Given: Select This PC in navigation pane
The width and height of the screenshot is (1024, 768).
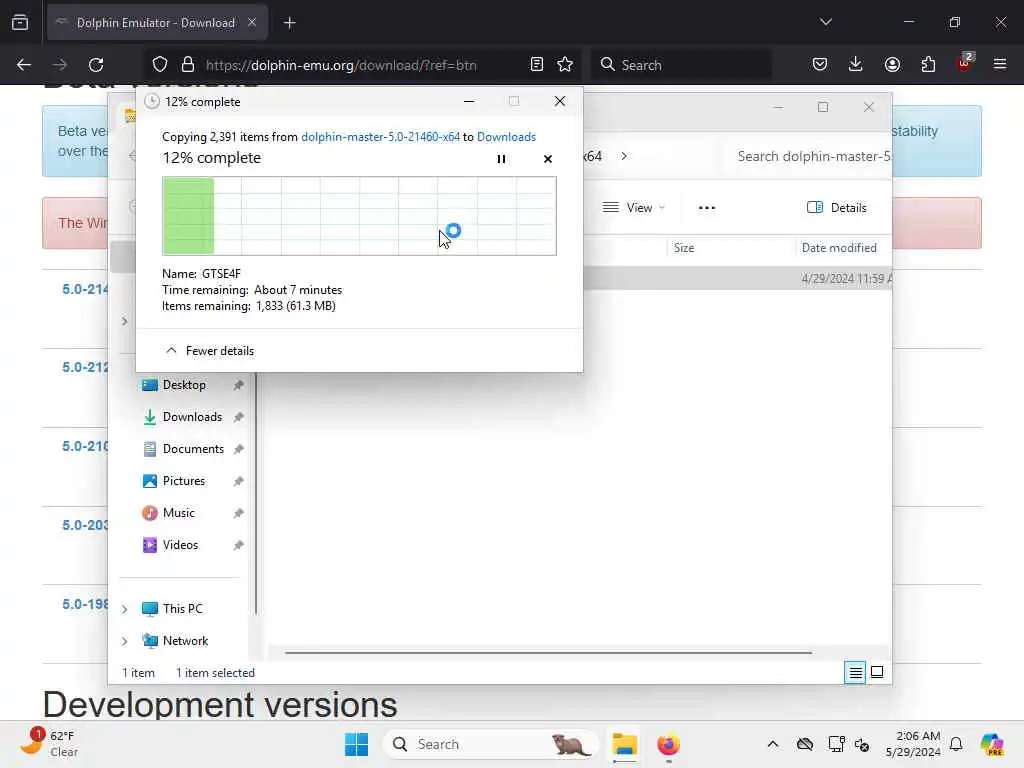Looking at the screenshot, I should tap(182, 609).
